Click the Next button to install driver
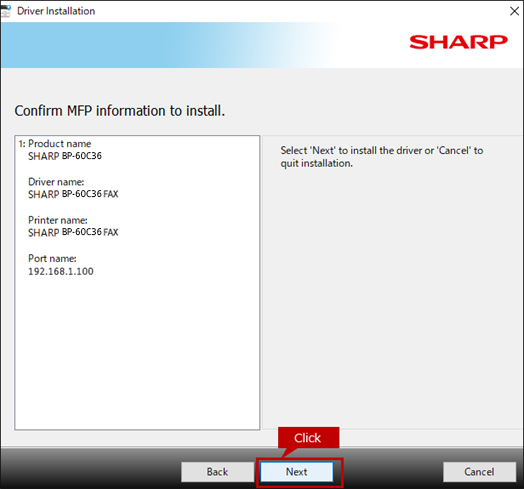524x489 pixels. click(296, 472)
